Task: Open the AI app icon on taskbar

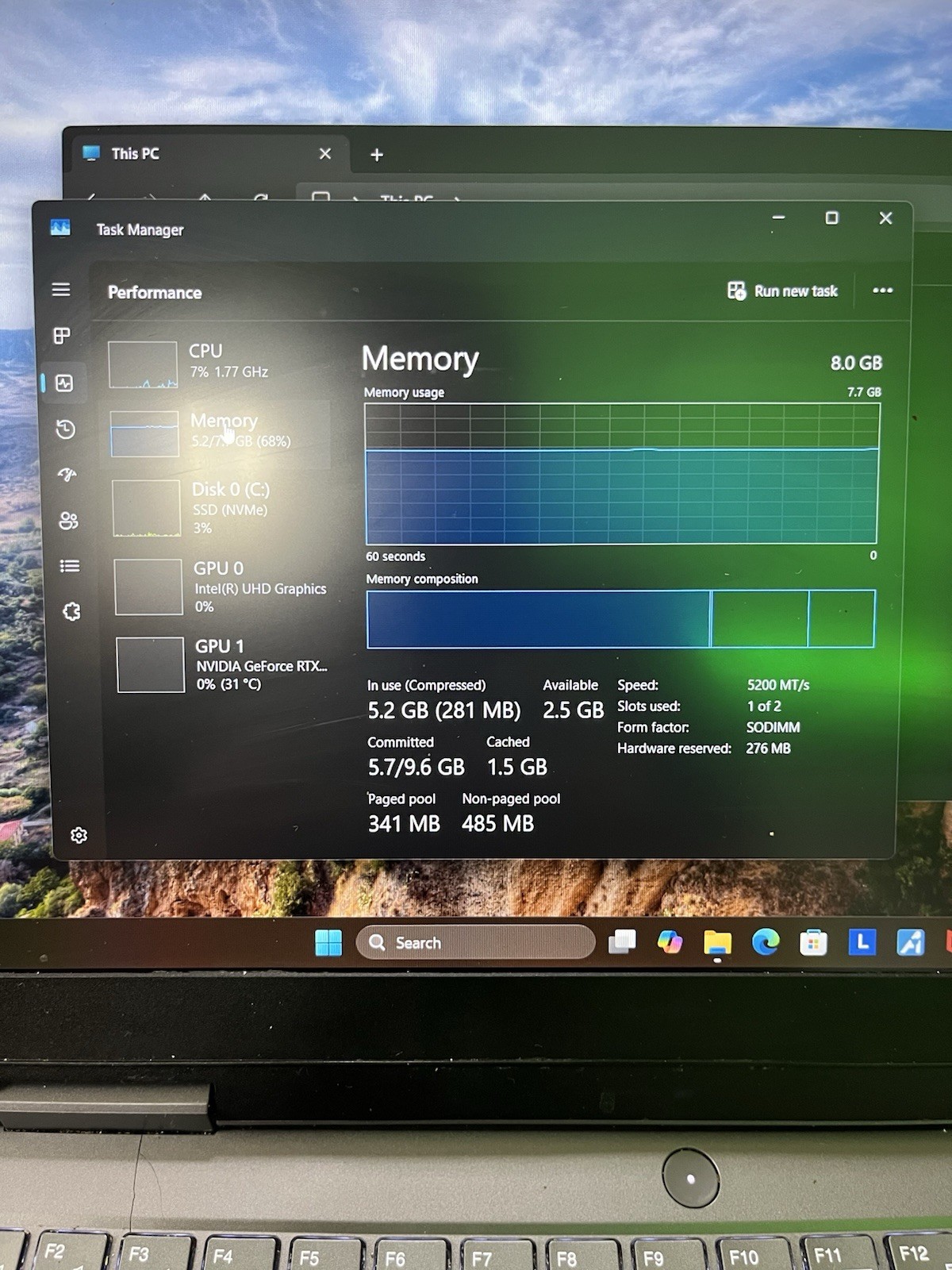Action: click(x=910, y=942)
